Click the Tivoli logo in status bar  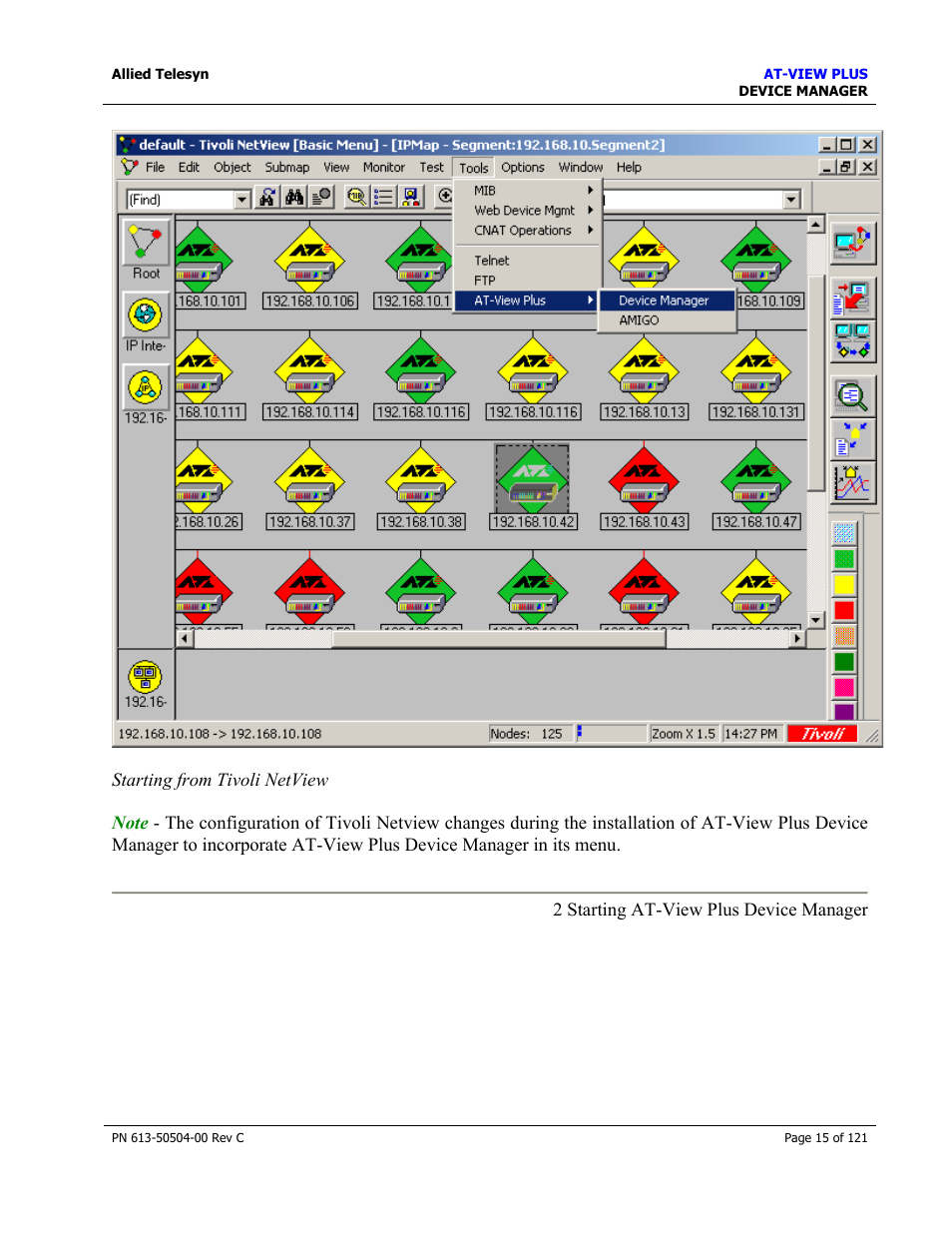(x=822, y=734)
